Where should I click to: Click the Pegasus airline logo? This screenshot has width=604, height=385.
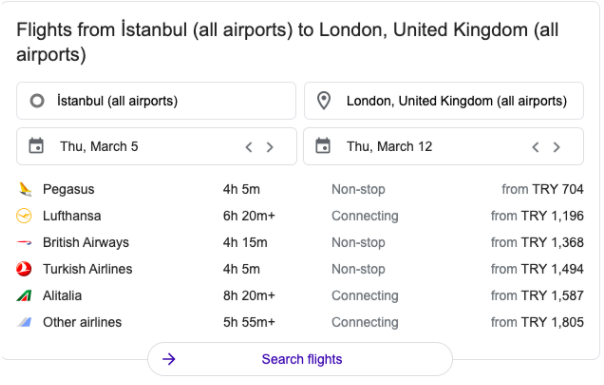pyautogui.click(x=25, y=189)
